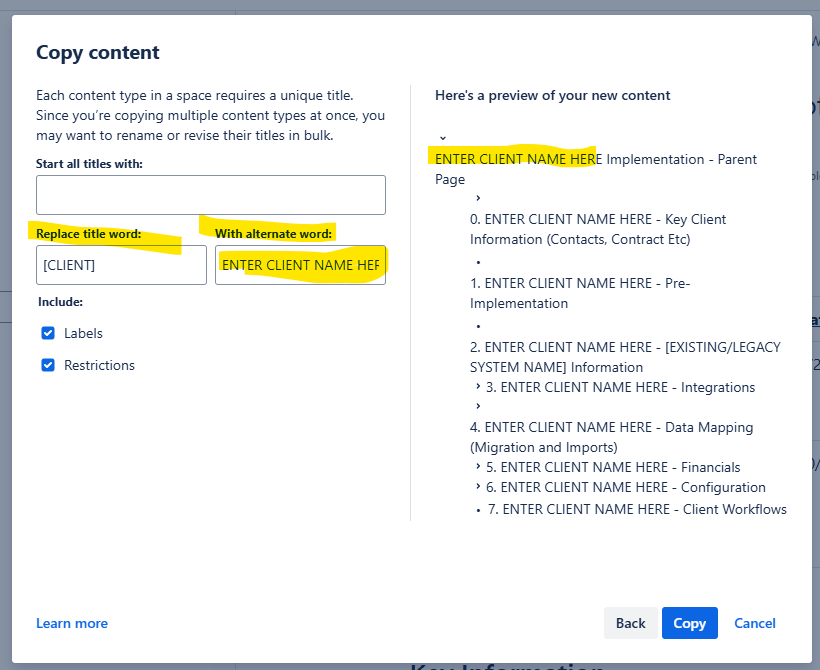Cancel the Copy content dialog
The height and width of the screenshot is (670, 820).
755,623
